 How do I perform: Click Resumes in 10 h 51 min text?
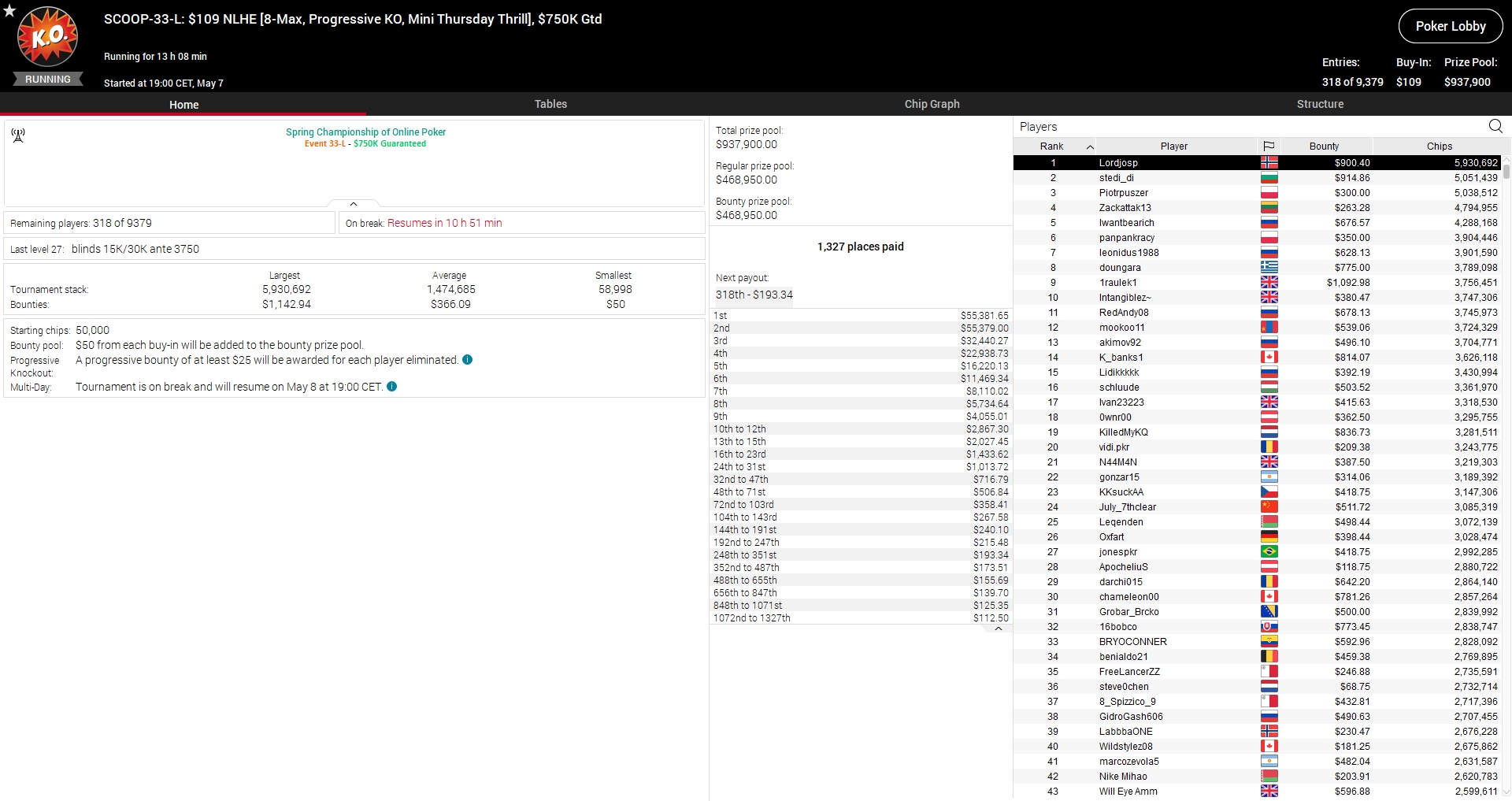(x=444, y=223)
